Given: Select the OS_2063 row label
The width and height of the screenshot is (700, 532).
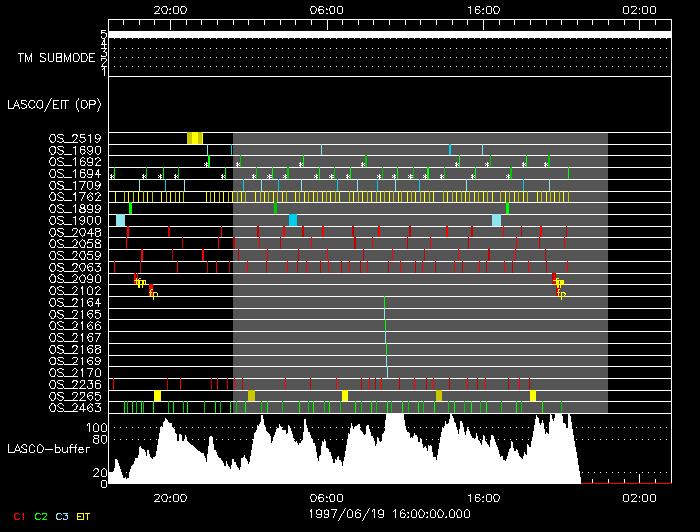Looking at the screenshot, I should (x=75, y=267).
